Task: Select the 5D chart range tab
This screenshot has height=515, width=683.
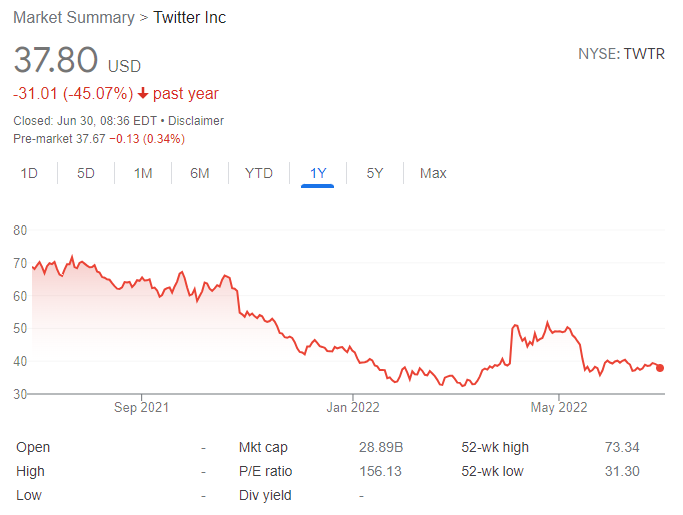Action: pos(86,173)
